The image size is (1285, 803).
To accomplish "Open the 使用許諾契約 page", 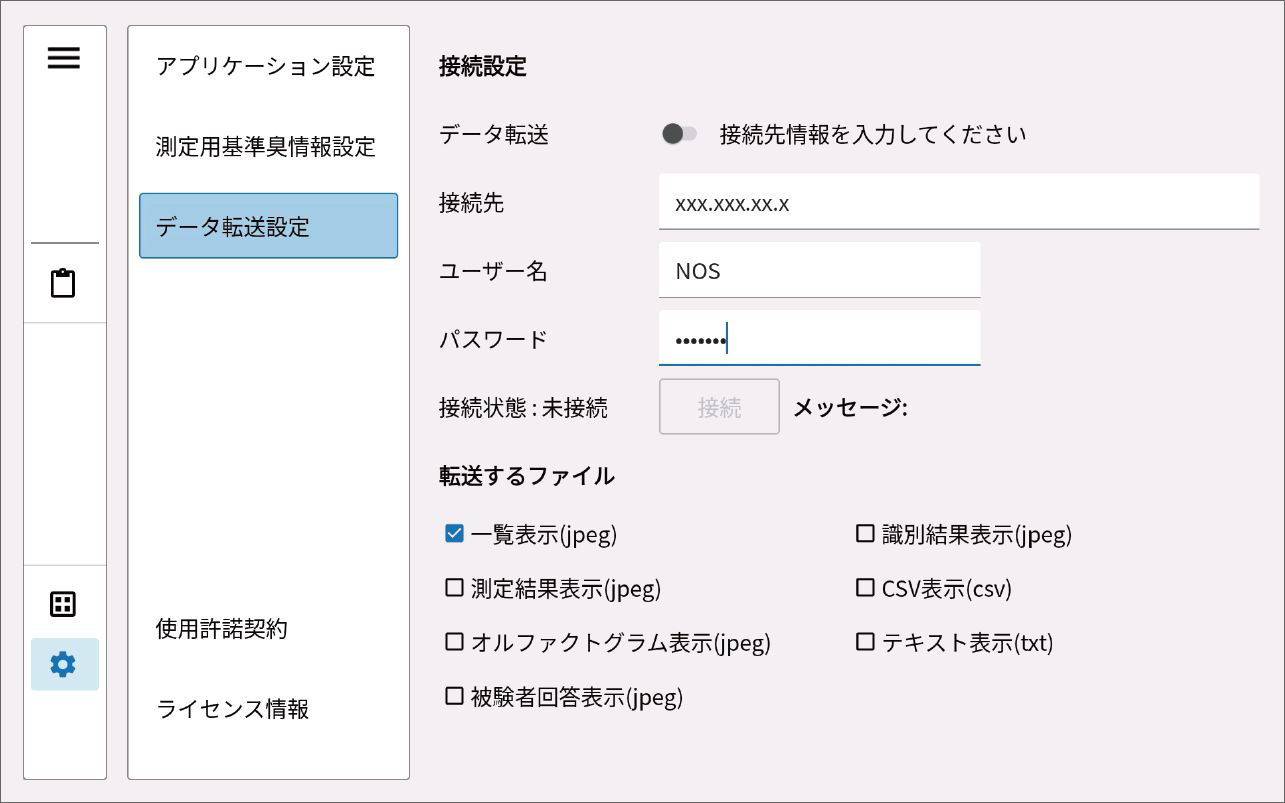I will [x=222, y=629].
